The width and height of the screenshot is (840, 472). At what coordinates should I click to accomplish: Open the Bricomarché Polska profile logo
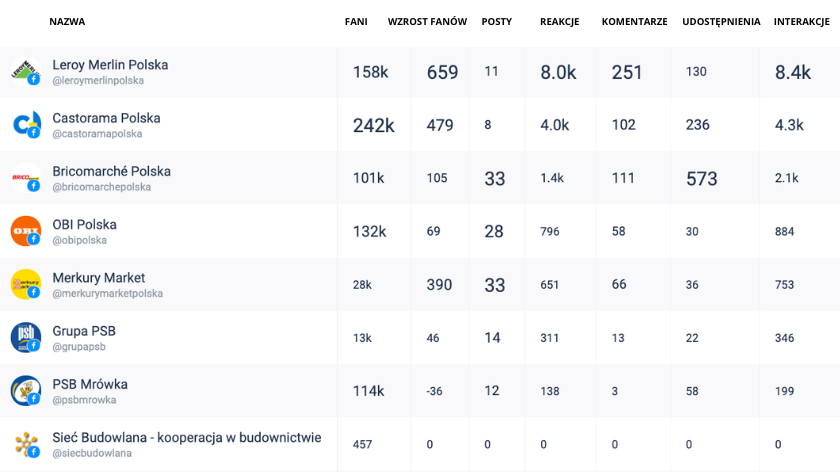[26, 178]
